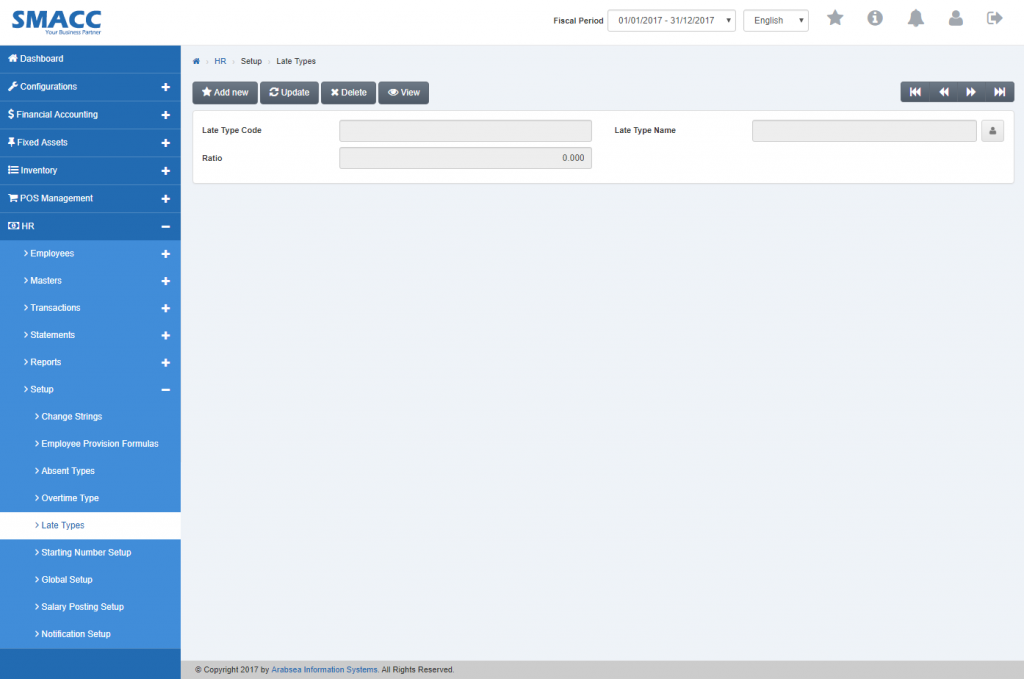Click the favorites star icon in header

pos(835,17)
